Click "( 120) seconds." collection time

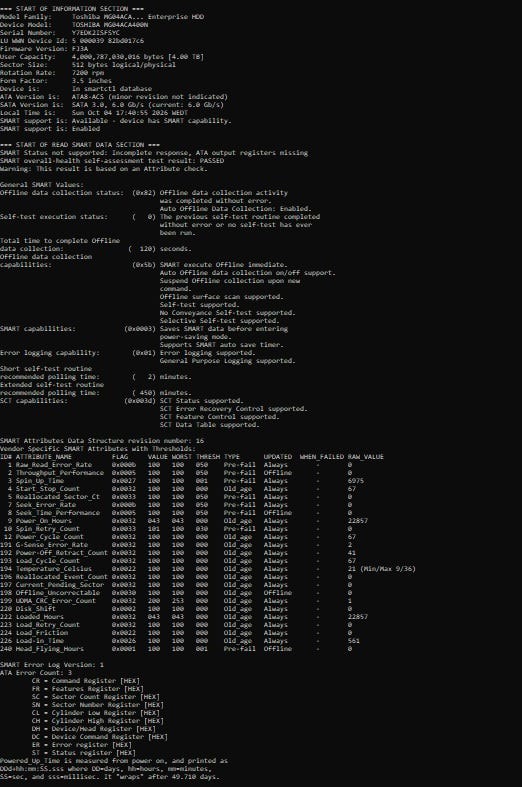pos(160,249)
